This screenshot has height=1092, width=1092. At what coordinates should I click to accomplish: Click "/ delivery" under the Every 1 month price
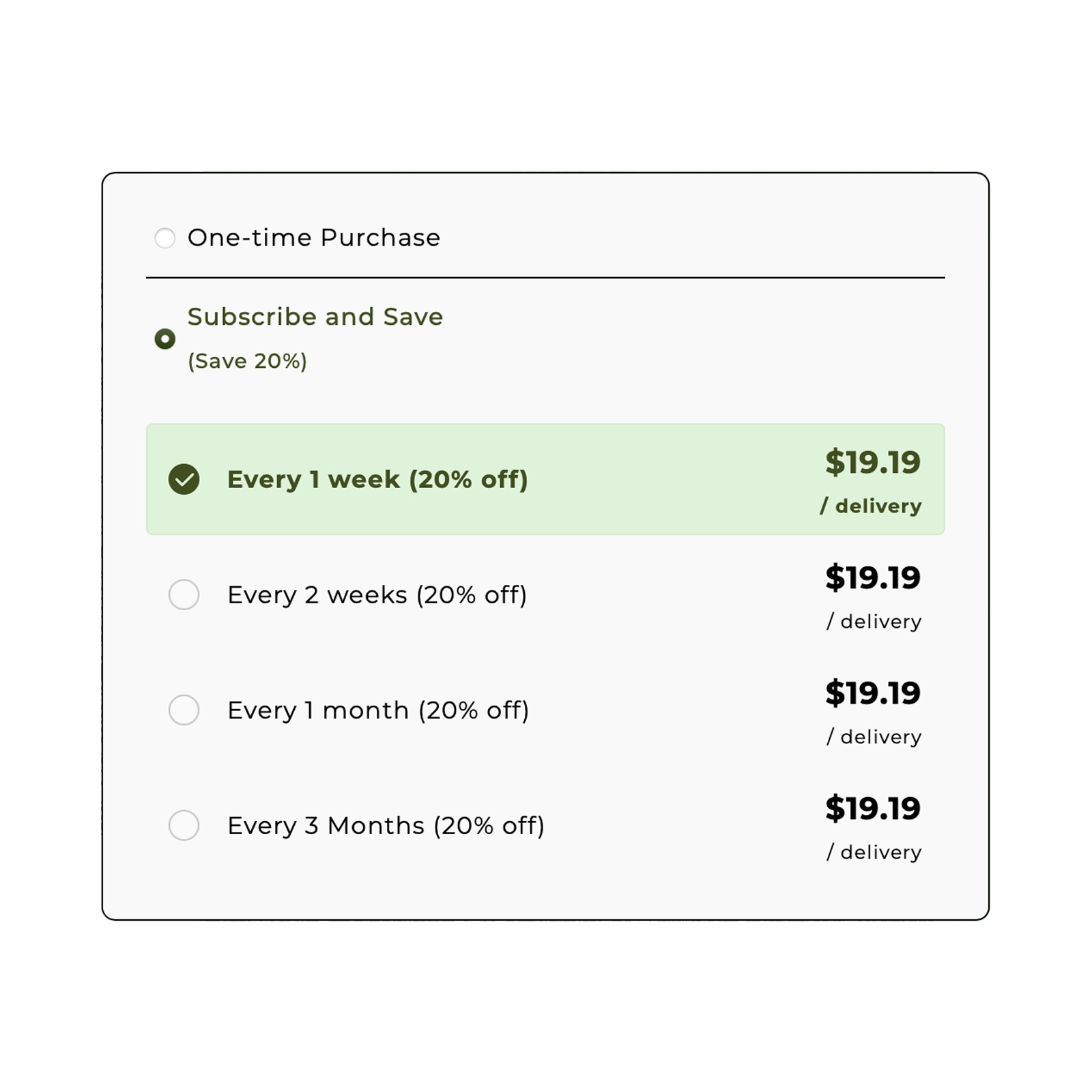[874, 737]
